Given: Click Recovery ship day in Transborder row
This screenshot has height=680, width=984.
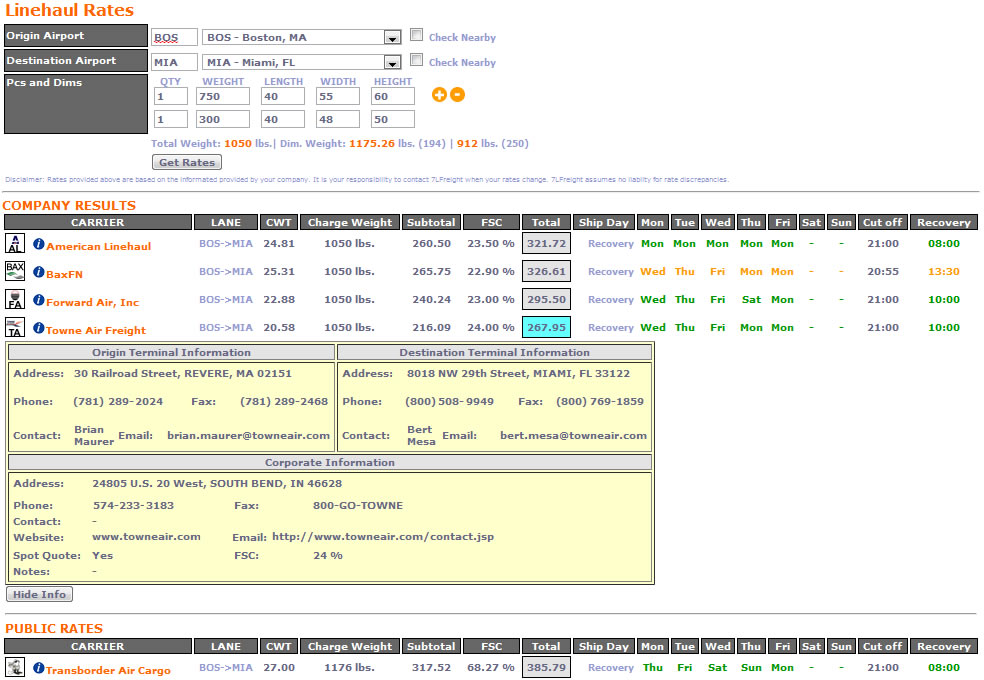Looking at the screenshot, I should (611, 668).
